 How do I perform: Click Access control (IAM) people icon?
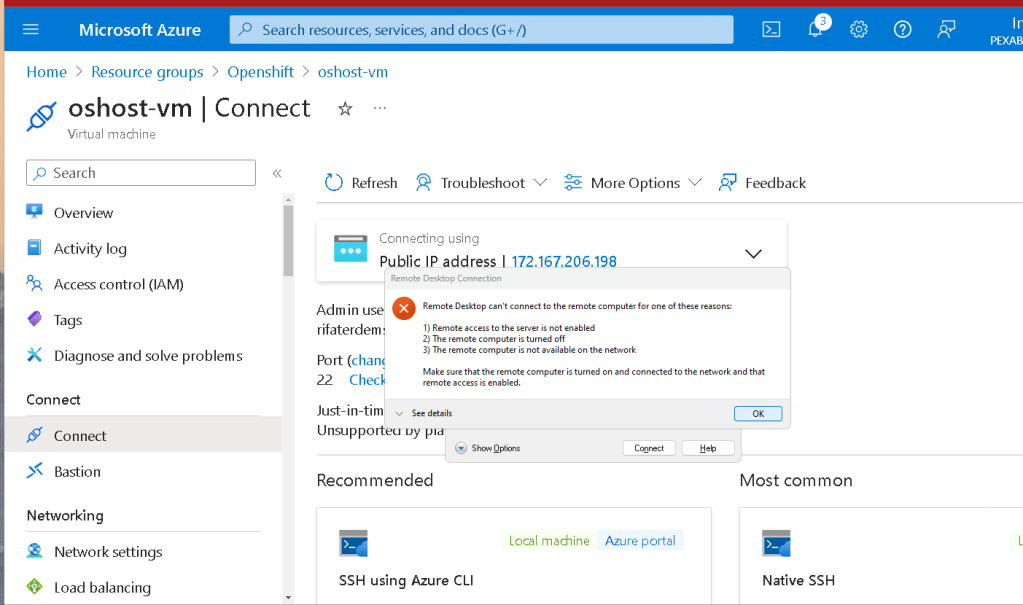(35, 283)
